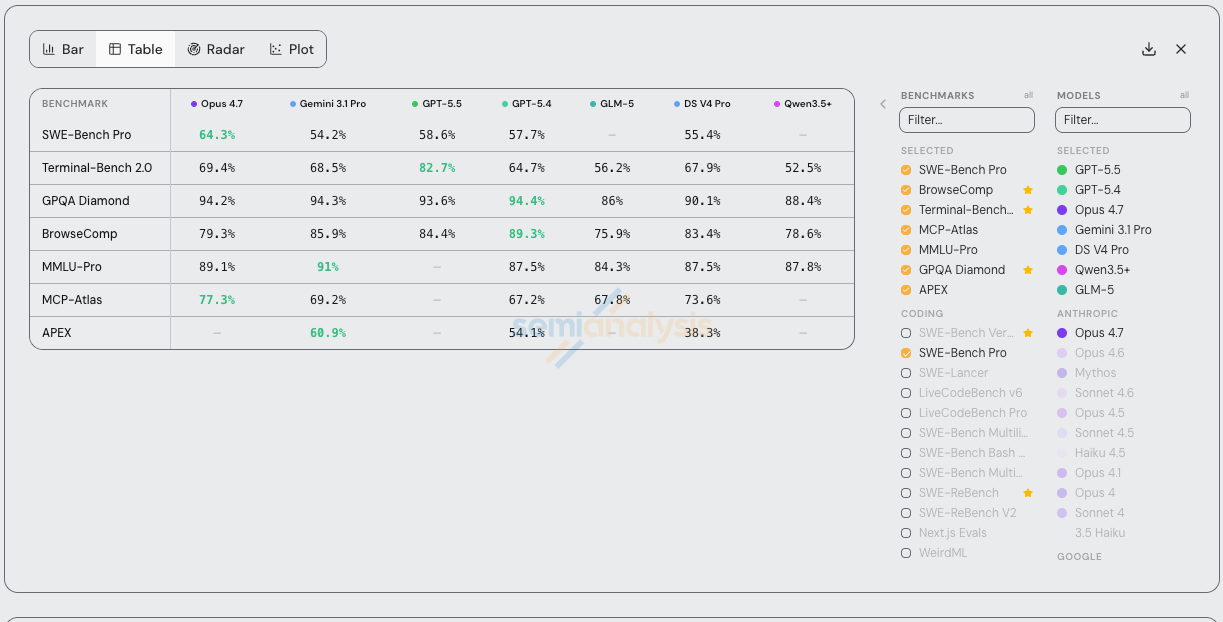
Task: Click the 64.3% SWE-Bench Pro value
Action: coord(217,135)
